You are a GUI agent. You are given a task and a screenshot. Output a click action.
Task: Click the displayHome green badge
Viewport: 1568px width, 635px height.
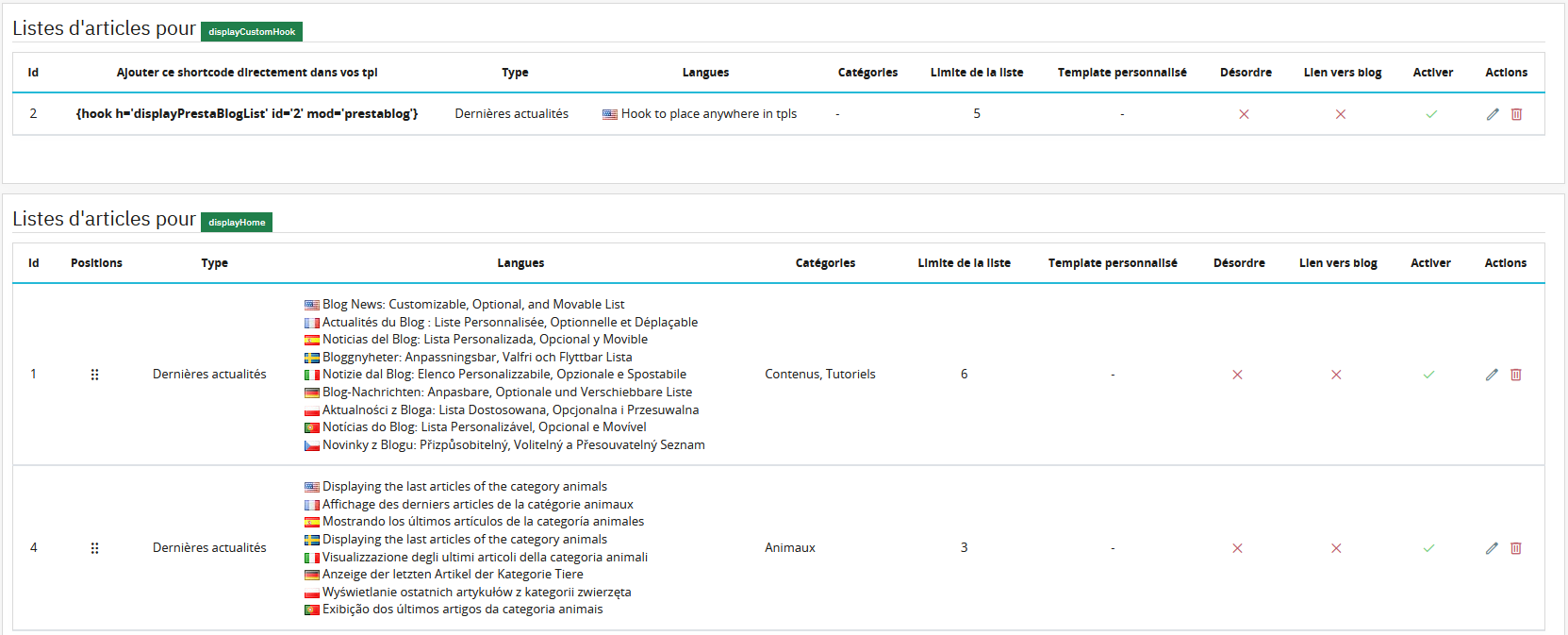(237, 223)
